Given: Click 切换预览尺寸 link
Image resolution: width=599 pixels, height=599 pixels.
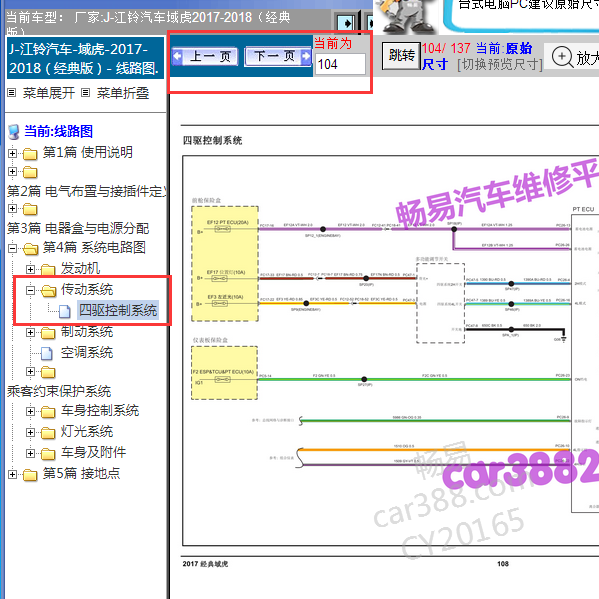Looking at the screenshot, I should tap(500, 65).
